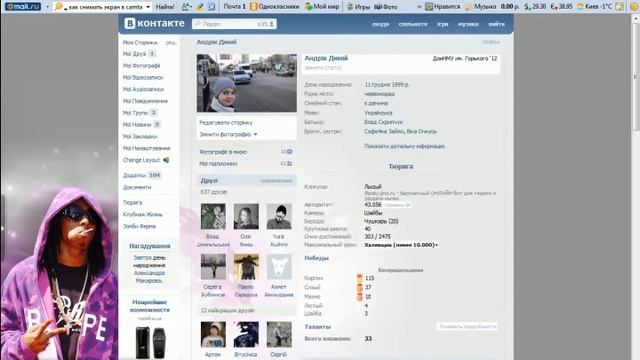Open Мої Друзі in the sidebar
Viewport: 640px width, 360px height.
tap(134, 54)
